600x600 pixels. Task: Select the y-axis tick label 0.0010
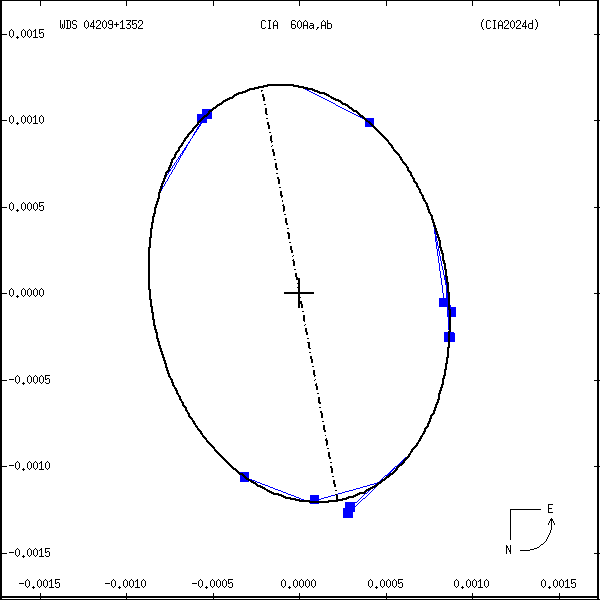point(26,120)
